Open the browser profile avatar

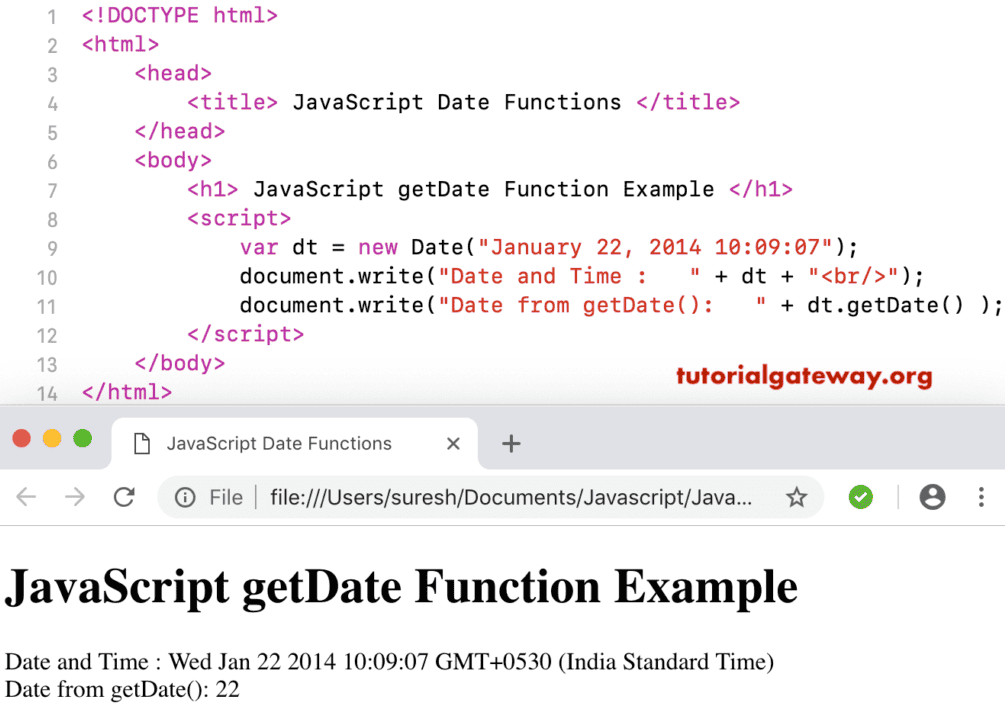[x=932, y=497]
